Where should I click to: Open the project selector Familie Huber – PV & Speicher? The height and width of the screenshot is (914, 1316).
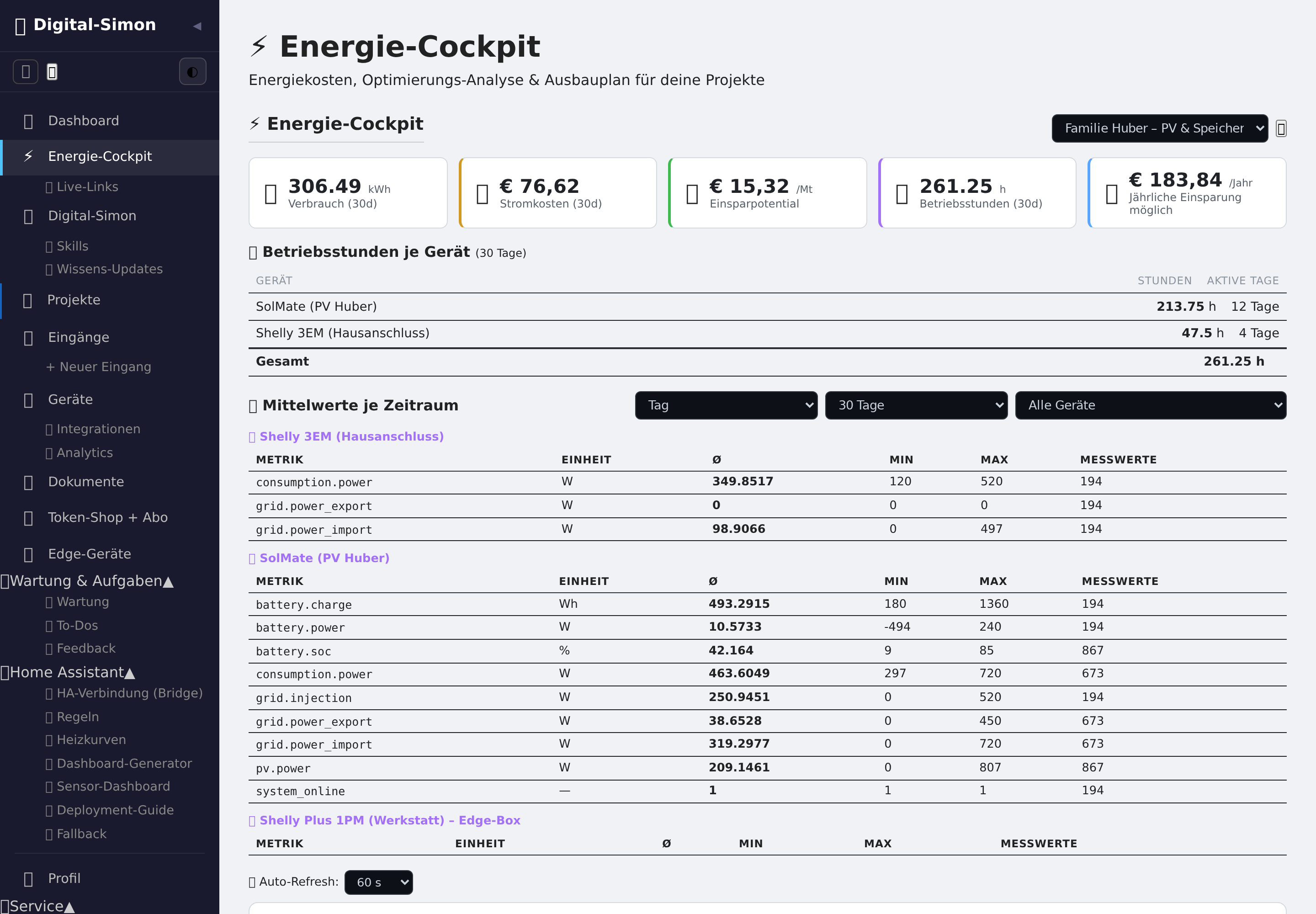(1160, 128)
